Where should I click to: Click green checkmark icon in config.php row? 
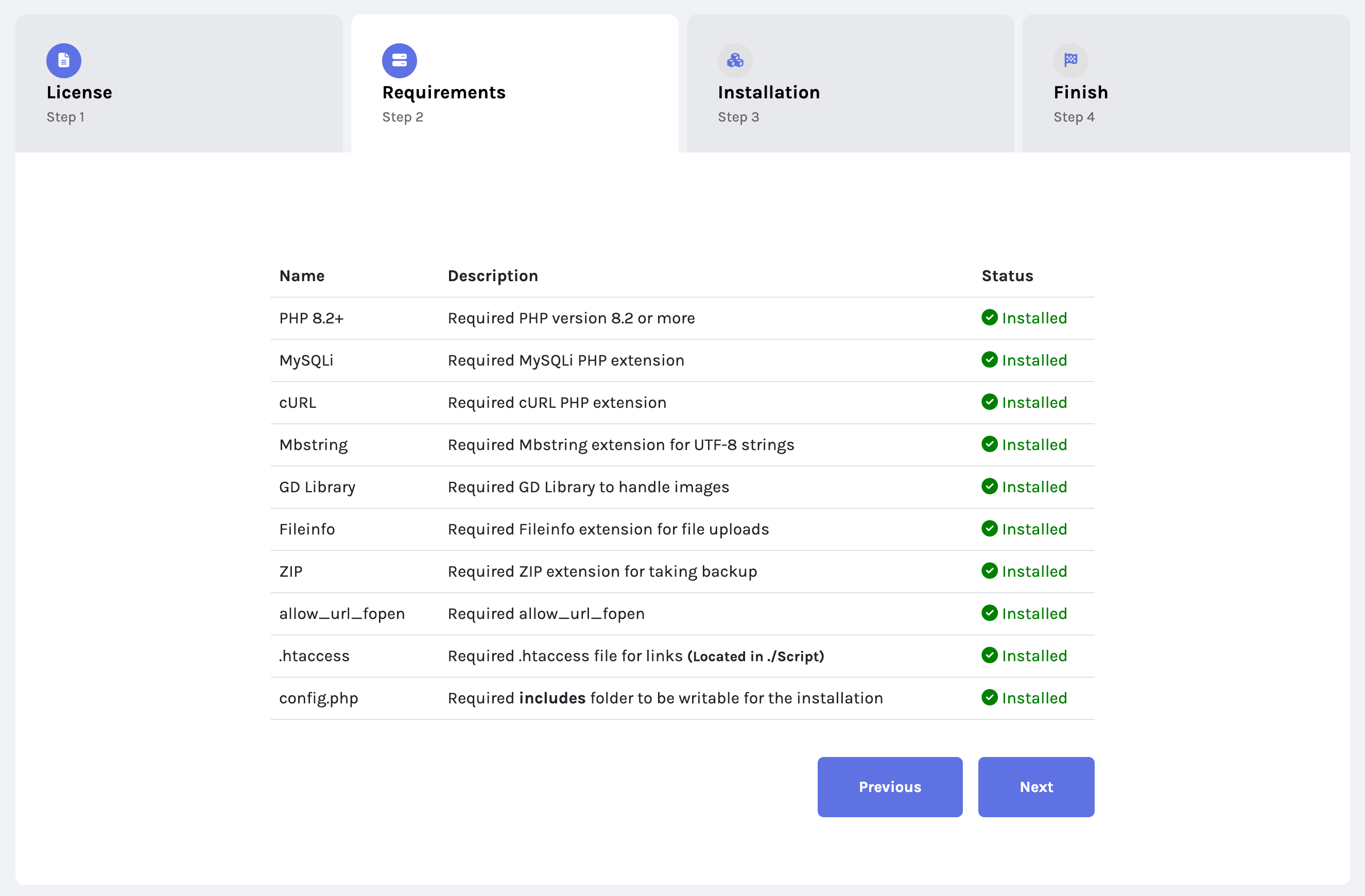pyautogui.click(x=989, y=698)
